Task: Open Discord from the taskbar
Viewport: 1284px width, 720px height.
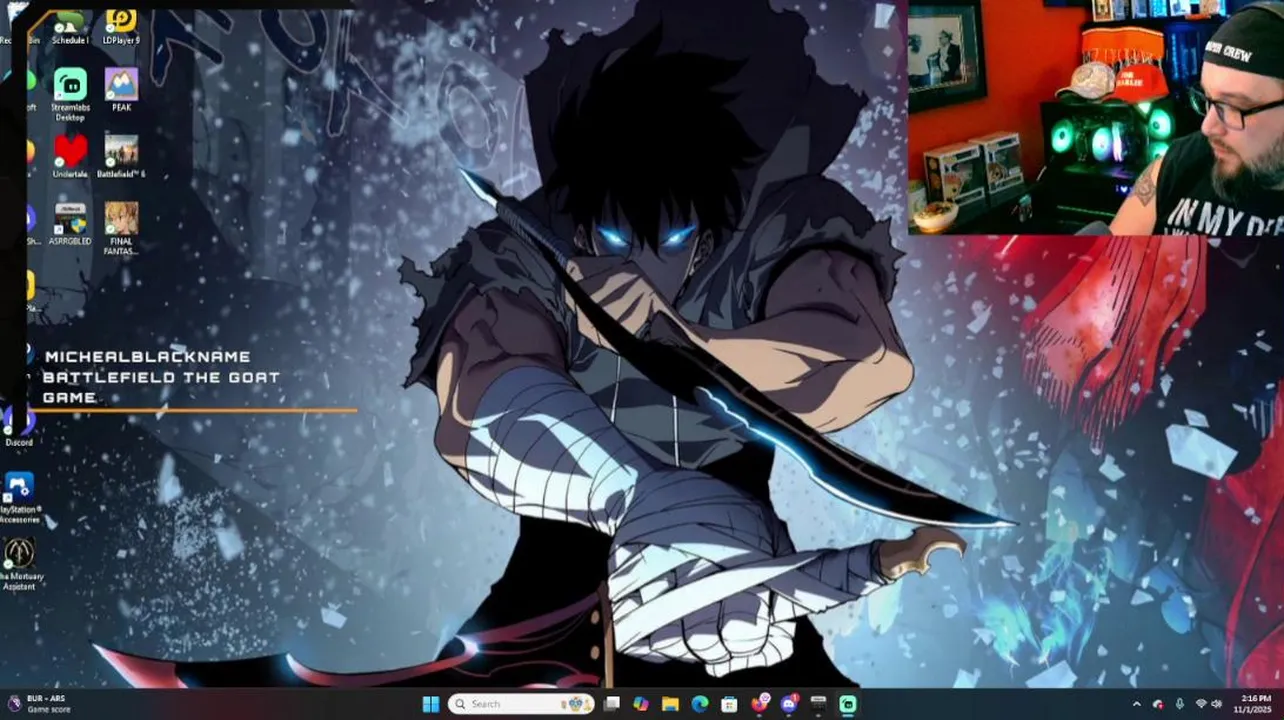Action: (x=789, y=704)
